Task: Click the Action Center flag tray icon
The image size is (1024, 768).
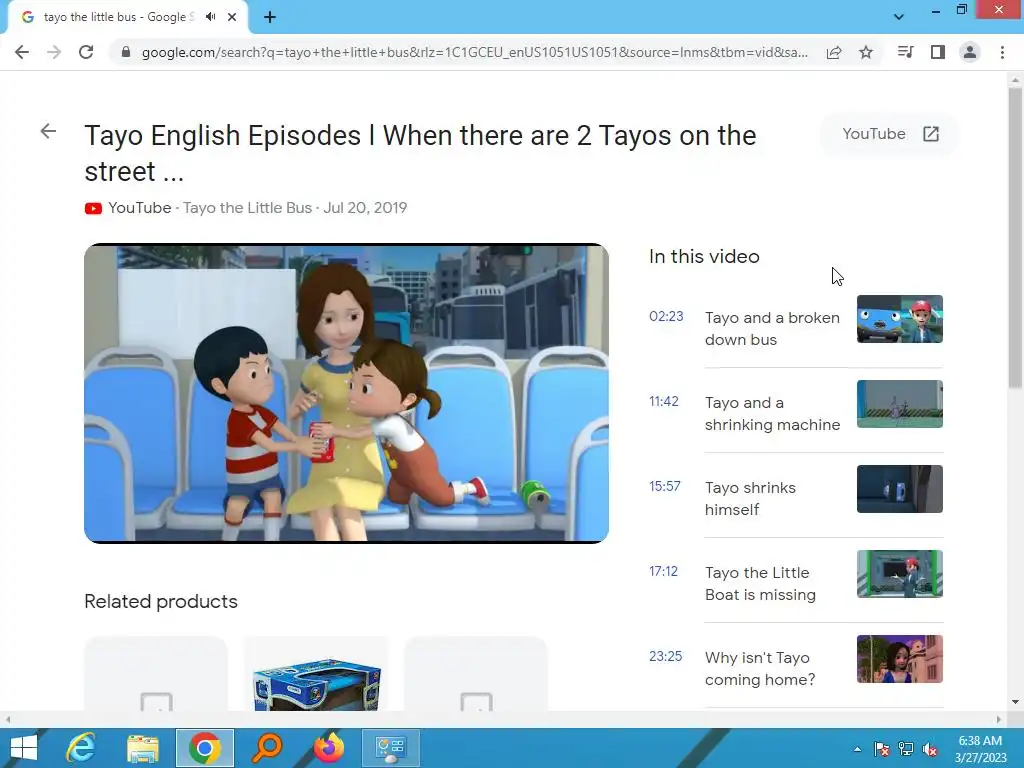Action: [x=882, y=749]
